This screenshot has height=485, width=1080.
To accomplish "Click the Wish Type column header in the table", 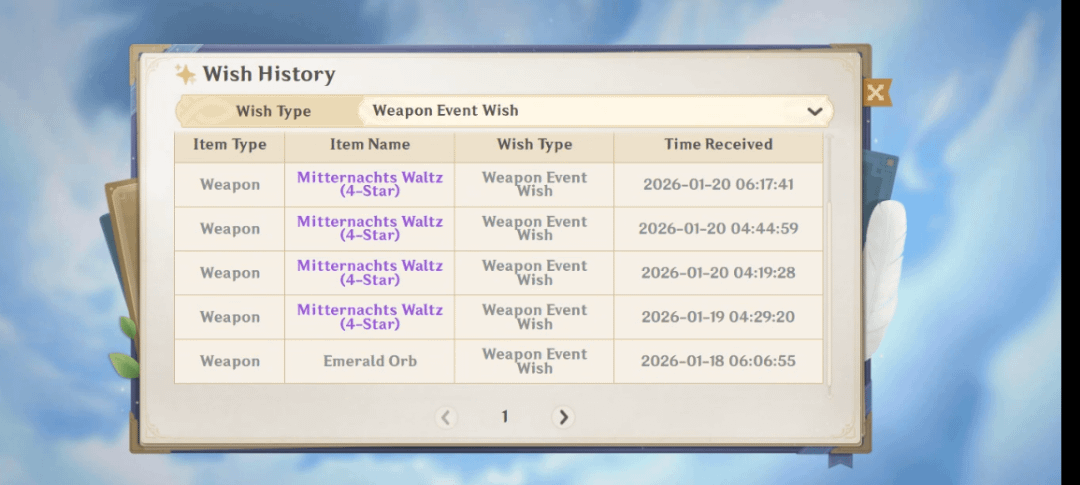I will click(x=534, y=145).
